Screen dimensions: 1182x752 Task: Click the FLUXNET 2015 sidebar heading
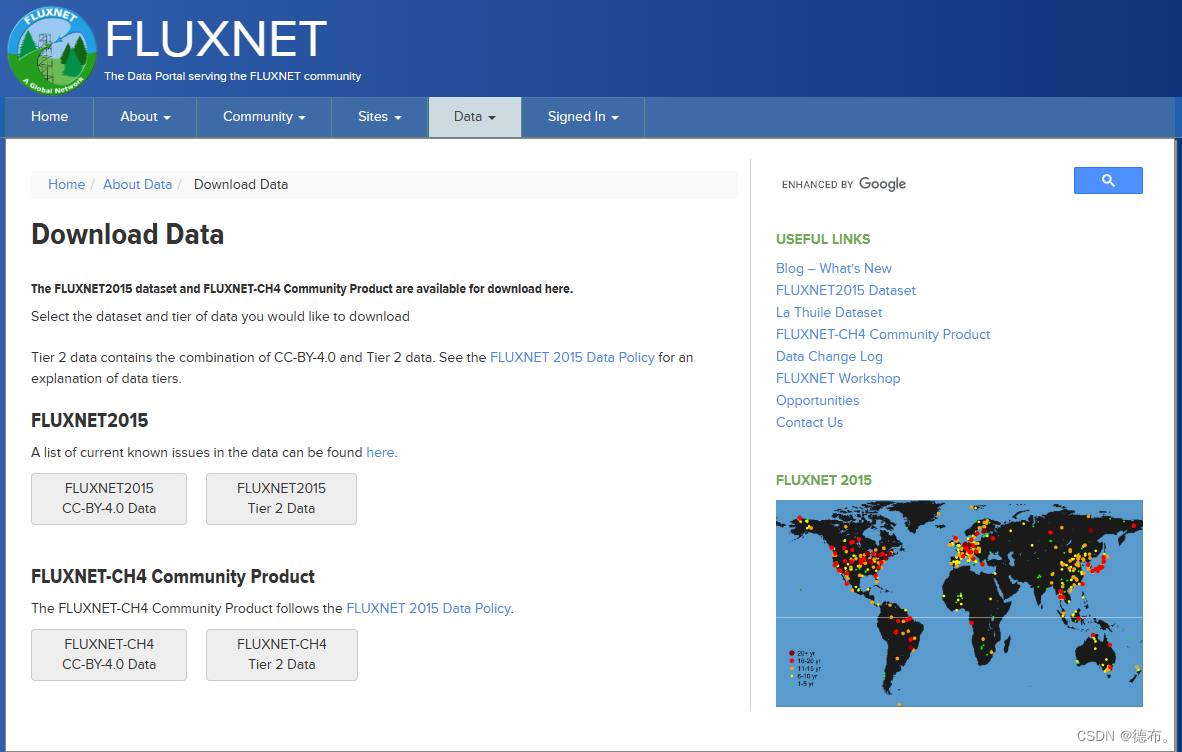click(x=824, y=481)
